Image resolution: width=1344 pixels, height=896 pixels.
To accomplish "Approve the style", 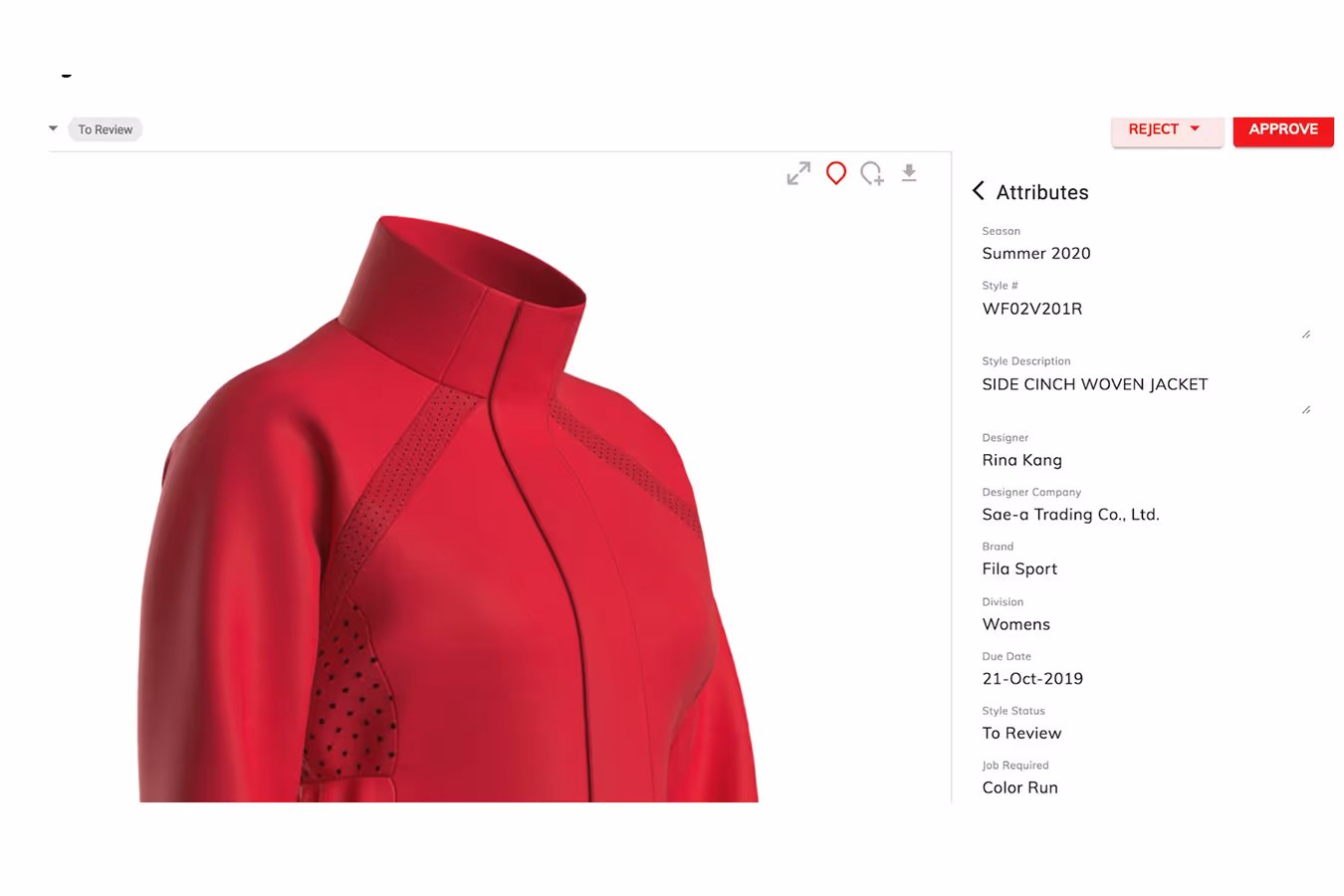I will tap(1283, 130).
